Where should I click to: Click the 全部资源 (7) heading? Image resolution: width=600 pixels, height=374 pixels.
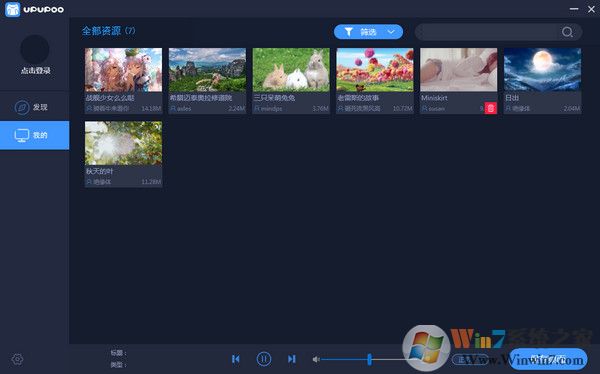(109, 31)
